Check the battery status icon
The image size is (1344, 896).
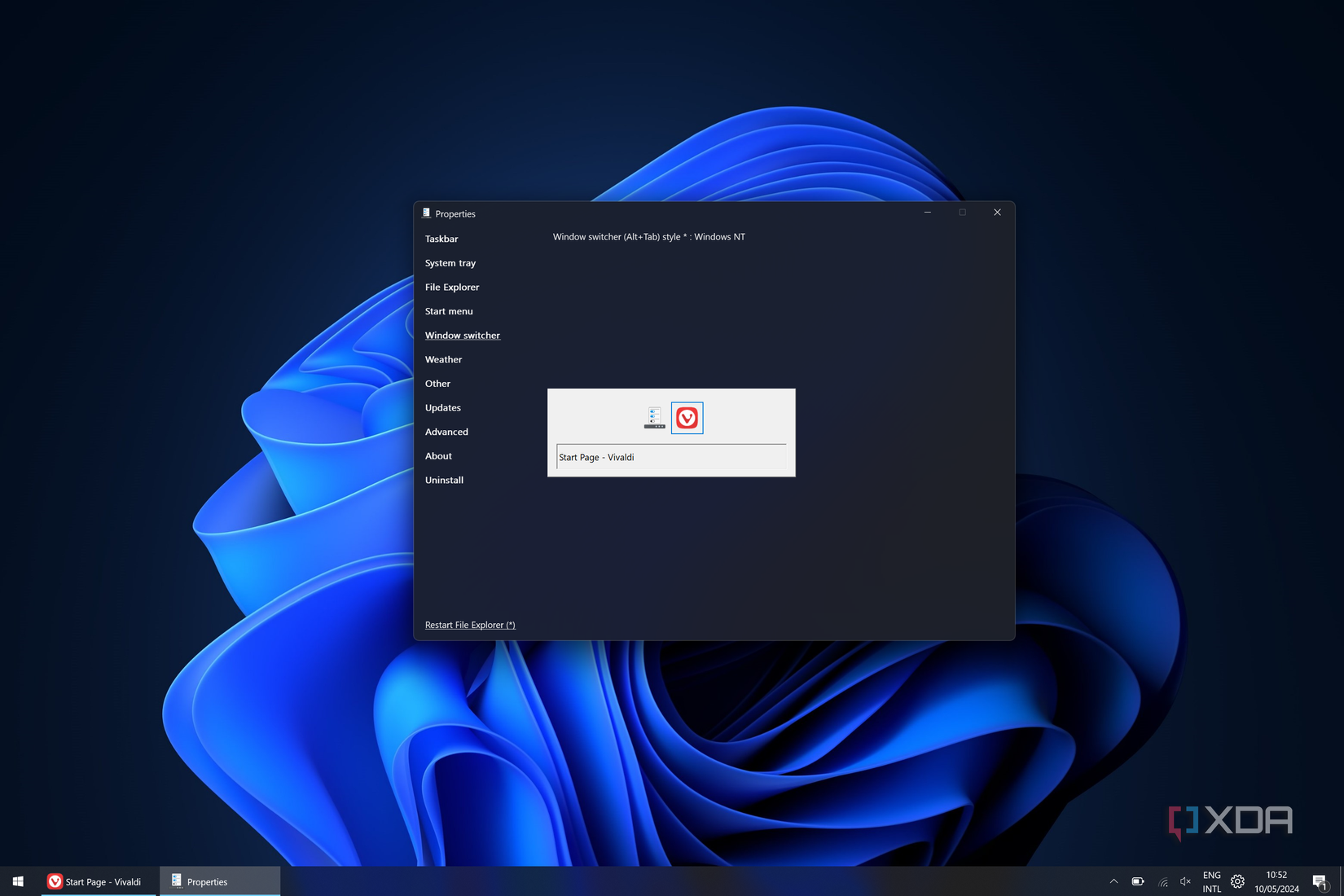[x=1136, y=881]
